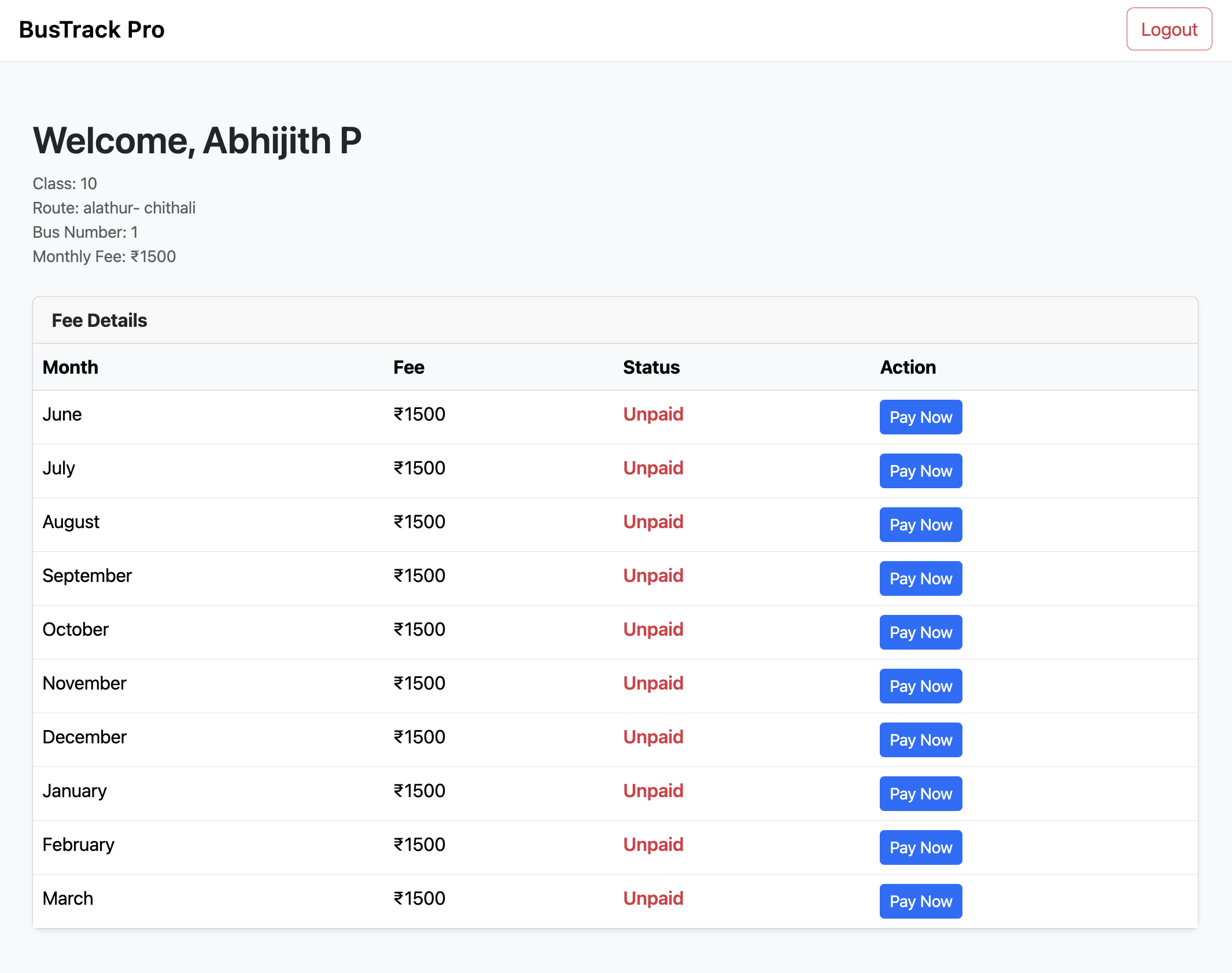This screenshot has width=1232, height=973.
Task: Pay Now for August fee
Action: coord(920,525)
